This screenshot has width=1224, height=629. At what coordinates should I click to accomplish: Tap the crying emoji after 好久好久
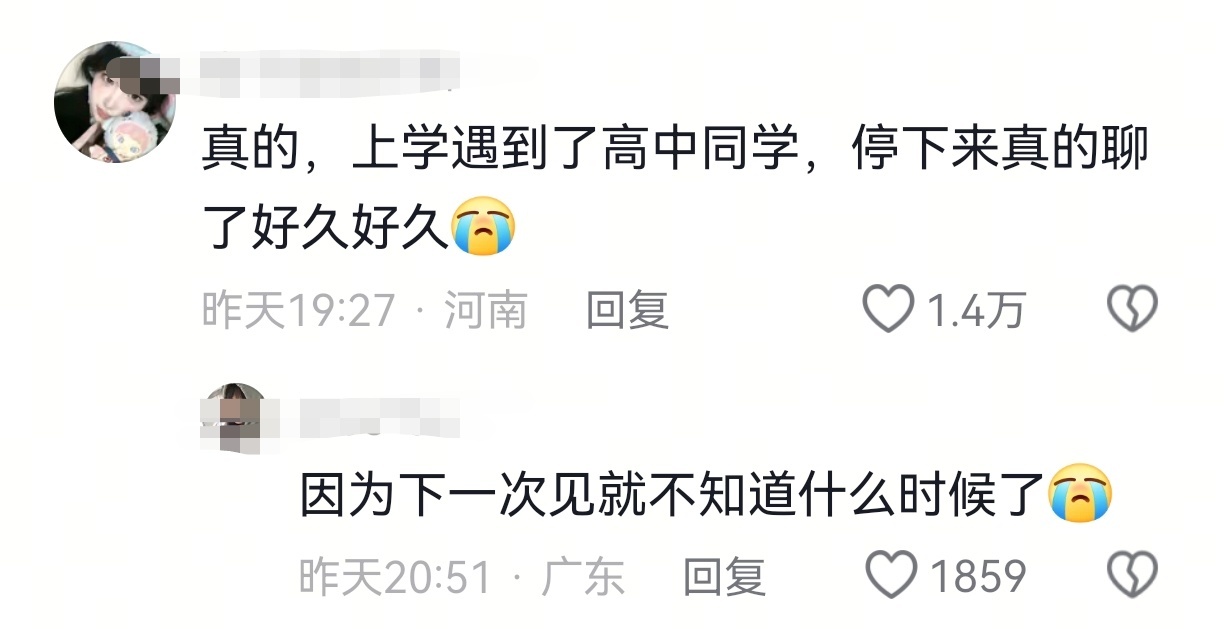point(484,226)
